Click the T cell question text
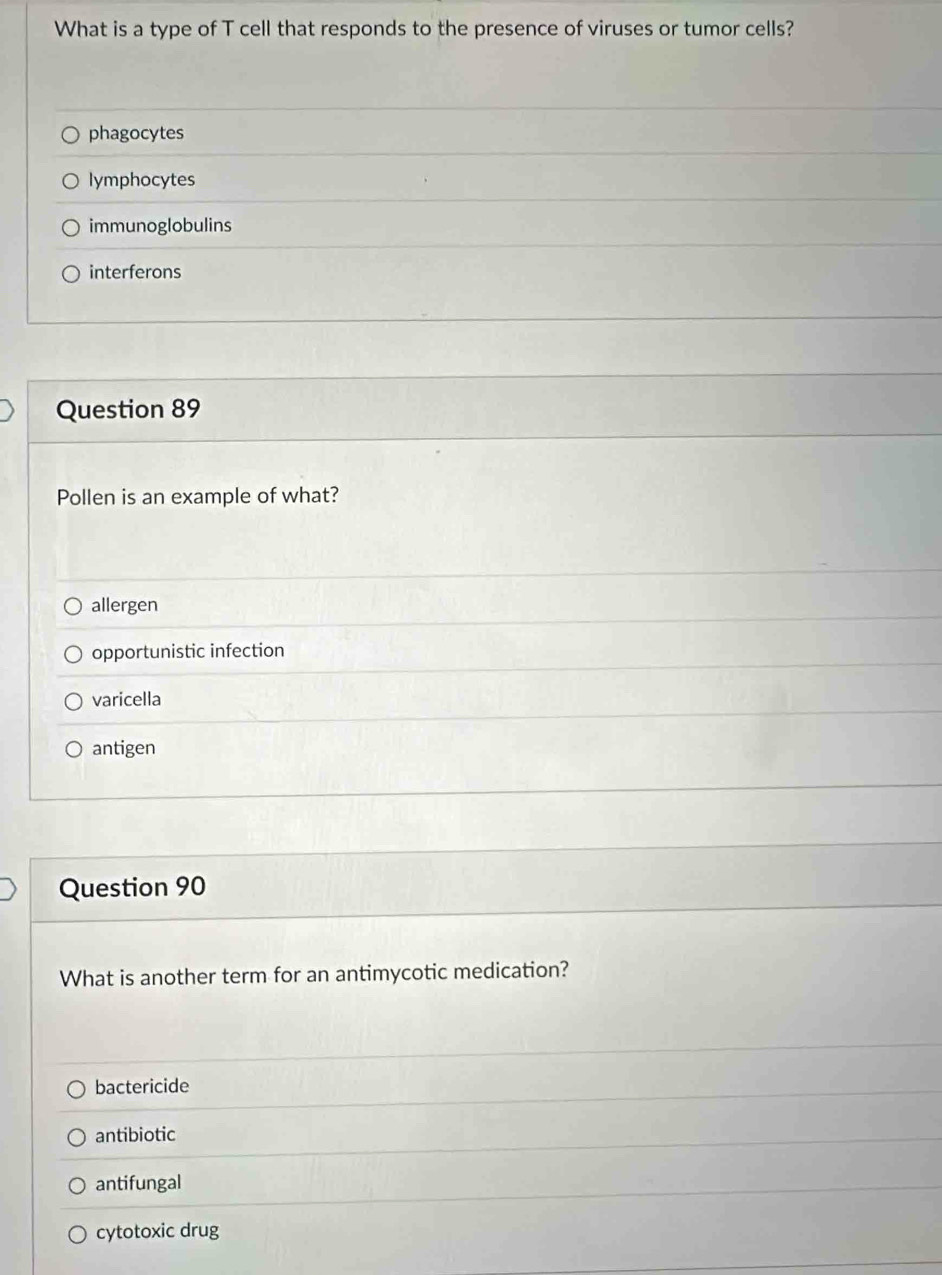Screen dimensions: 942x1275 [x=425, y=28]
